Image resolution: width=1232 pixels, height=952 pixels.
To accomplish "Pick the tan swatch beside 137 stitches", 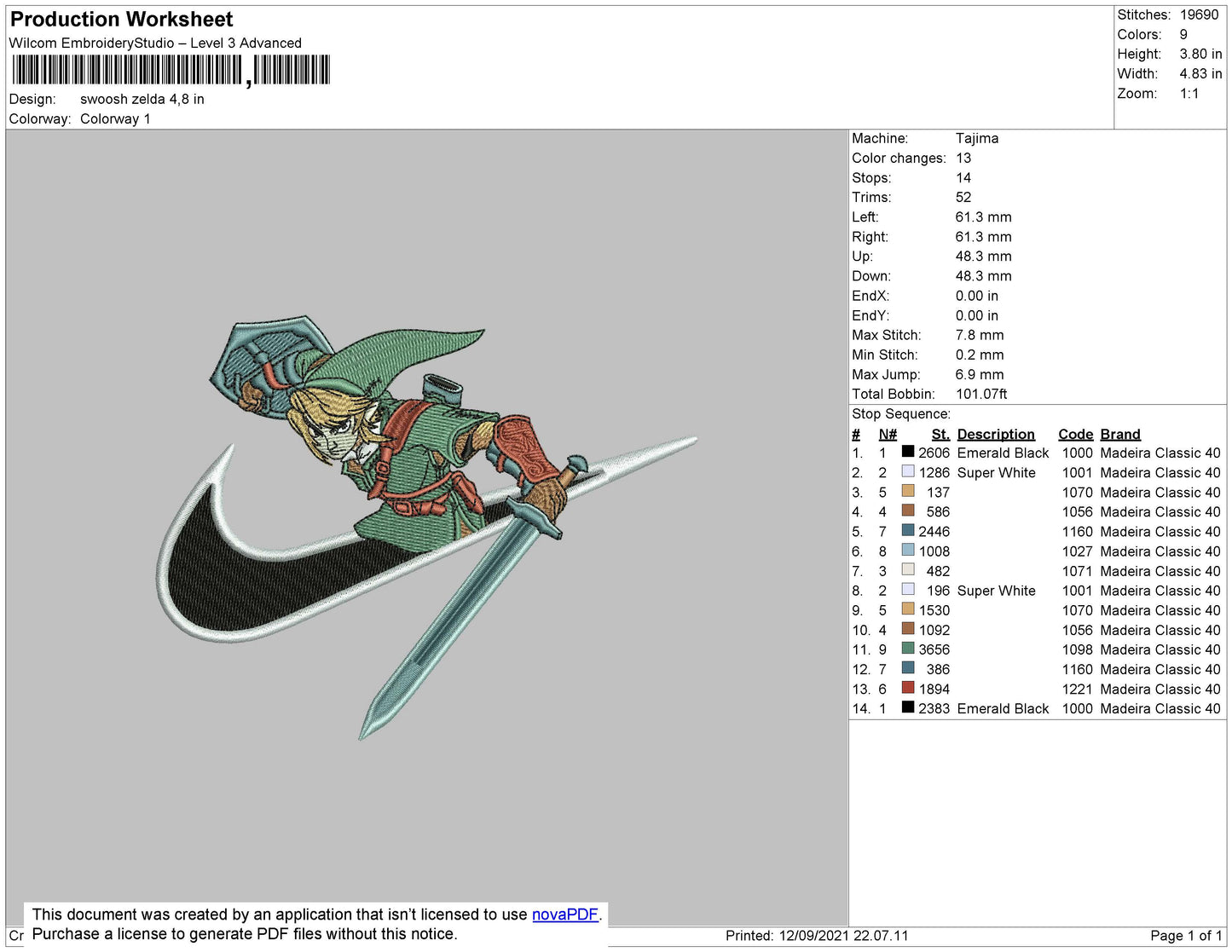I will point(908,492).
